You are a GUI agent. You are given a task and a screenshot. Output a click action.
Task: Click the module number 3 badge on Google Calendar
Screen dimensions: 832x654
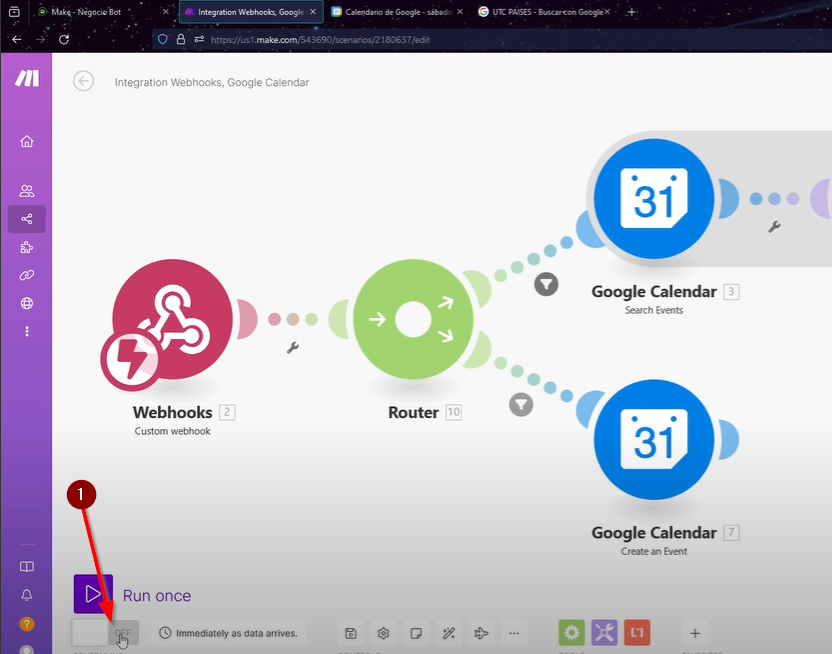tap(731, 292)
